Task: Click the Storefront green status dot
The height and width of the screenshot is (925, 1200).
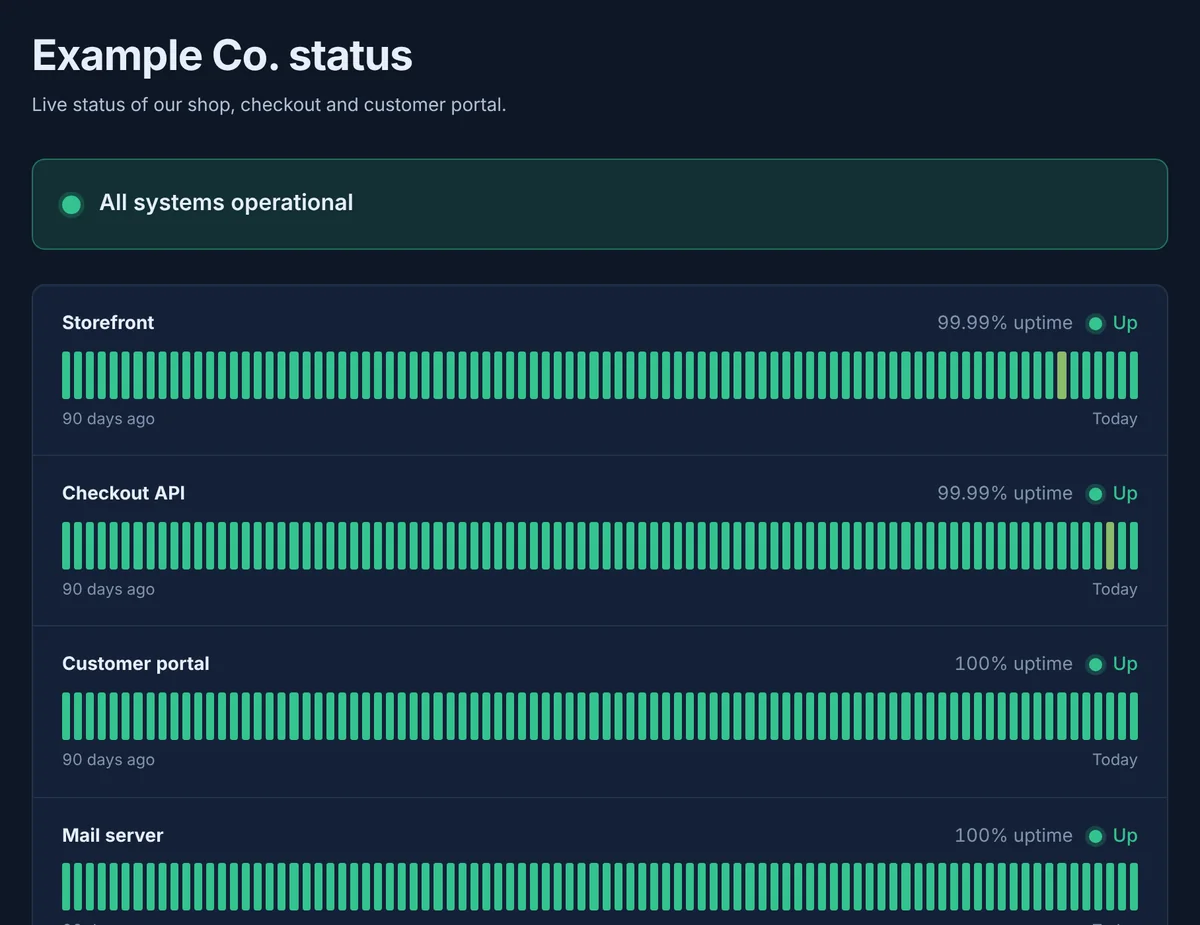Action: 1095,323
